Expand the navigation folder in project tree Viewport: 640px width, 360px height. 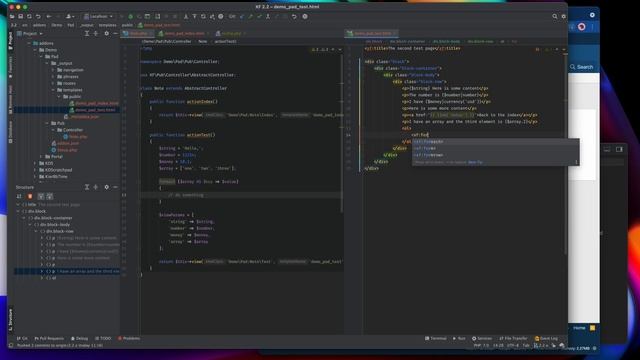pyautogui.click(x=53, y=70)
